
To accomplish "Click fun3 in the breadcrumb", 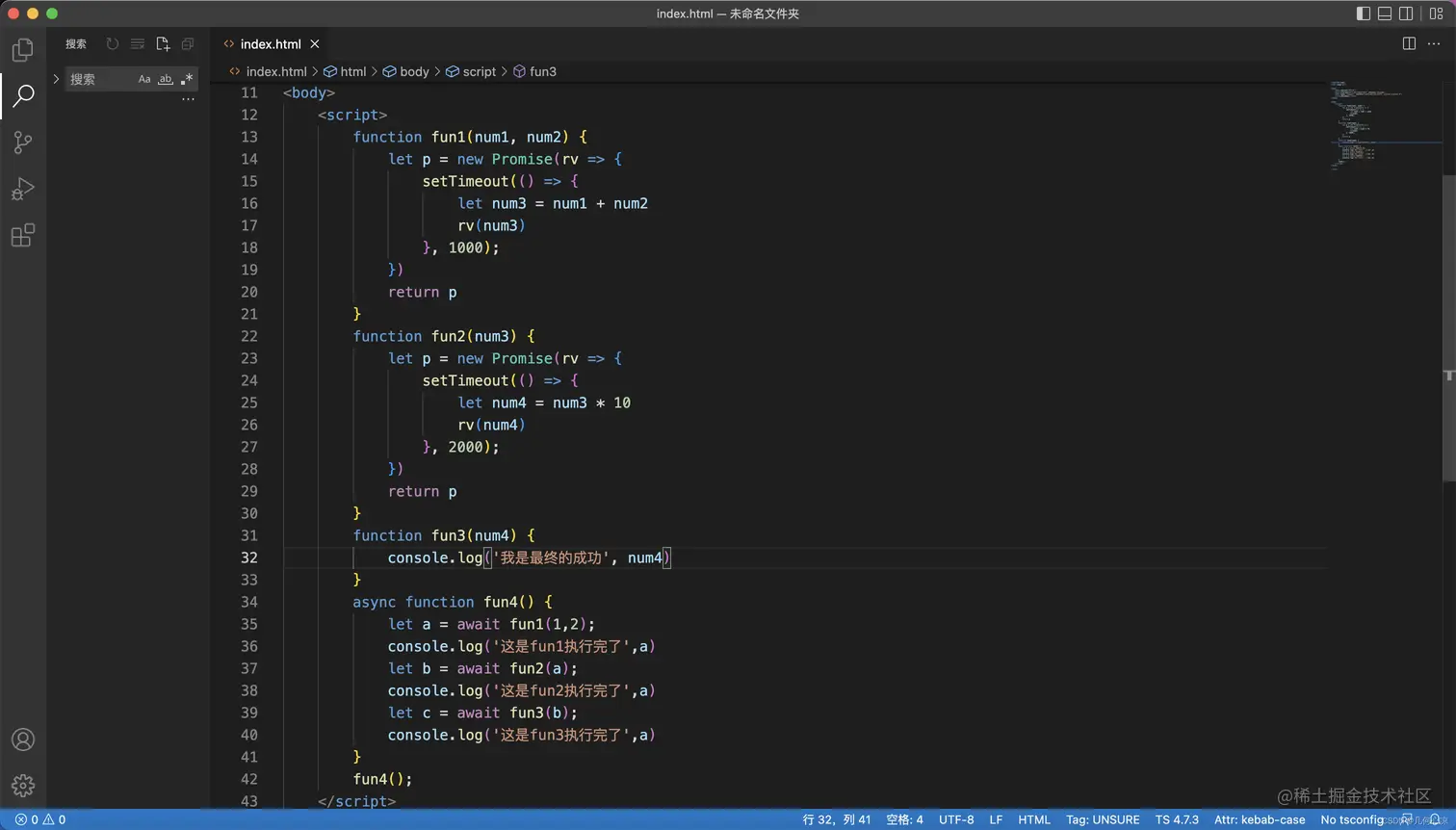I will click(x=543, y=71).
